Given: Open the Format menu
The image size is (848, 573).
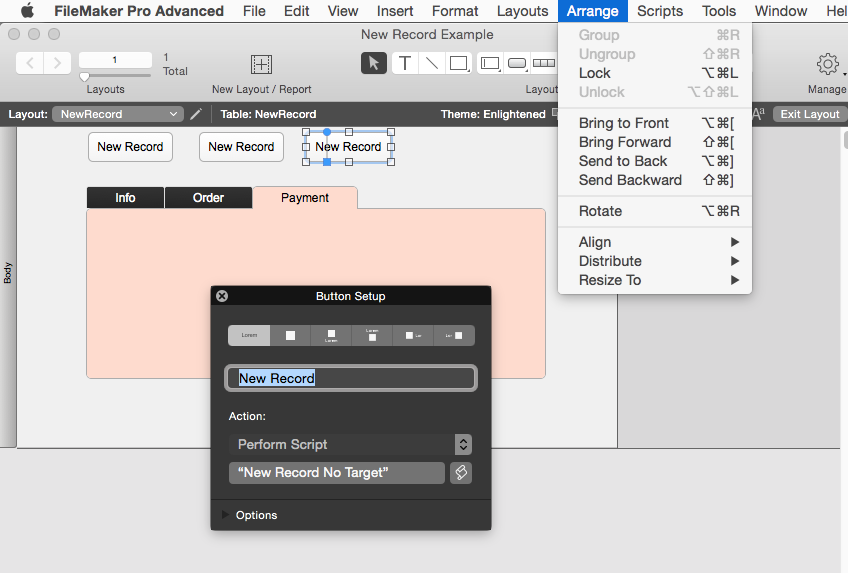Looking at the screenshot, I should 455,11.
